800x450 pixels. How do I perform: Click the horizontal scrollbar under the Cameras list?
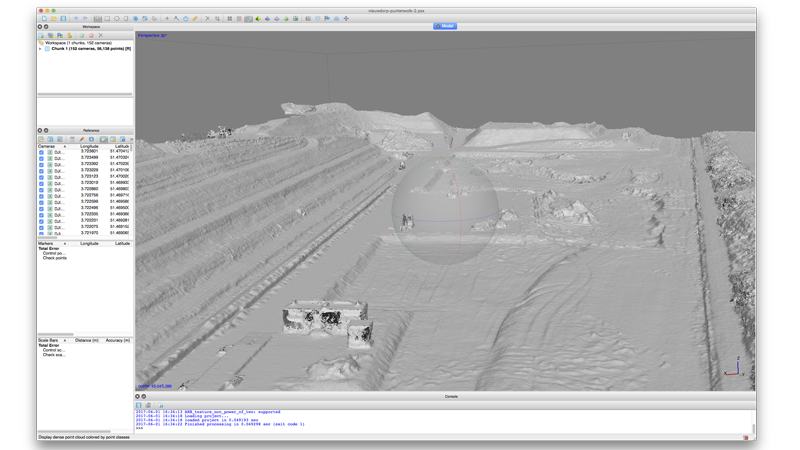click(x=47, y=237)
